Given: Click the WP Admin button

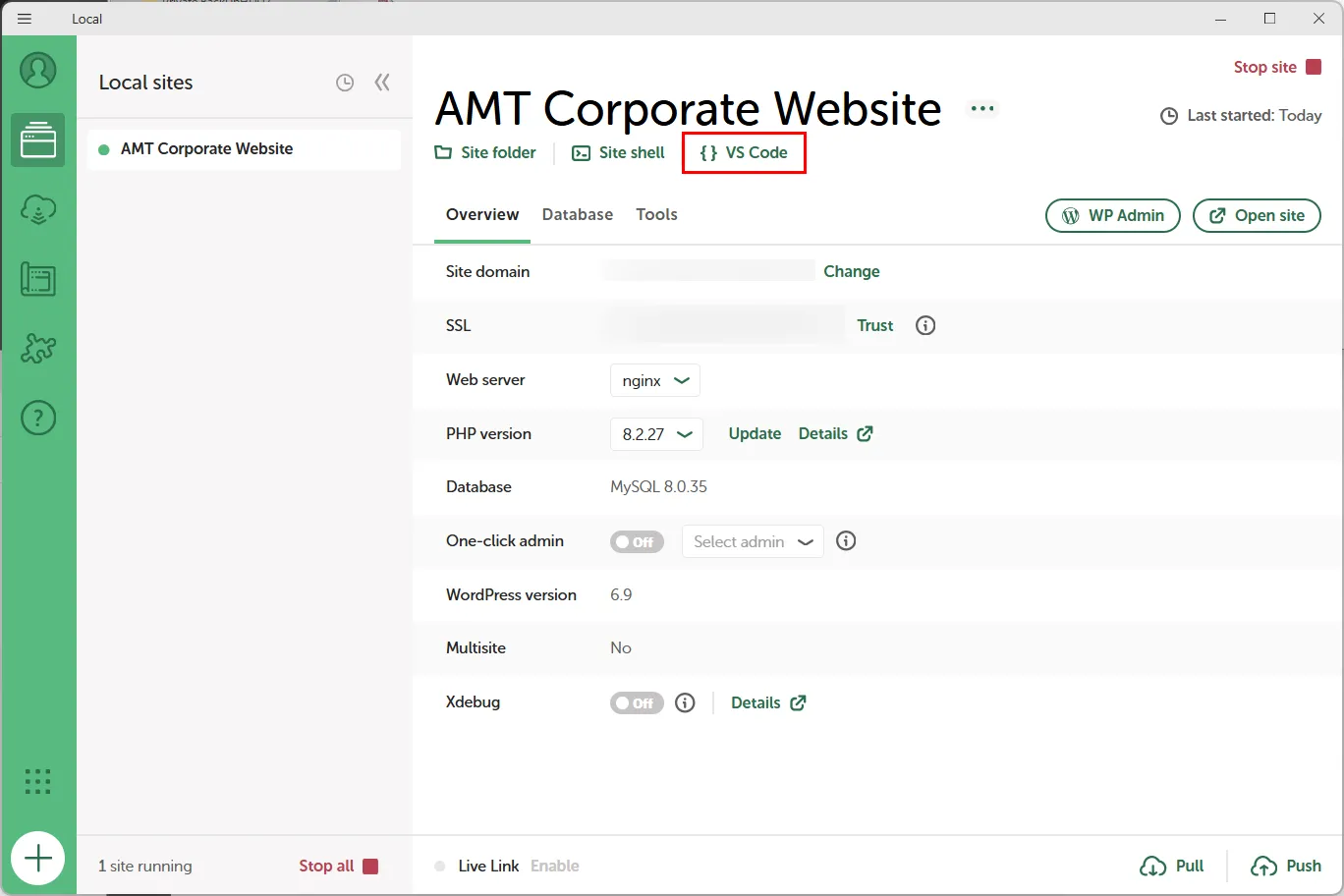Looking at the screenshot, I should pyautogui.click(x=1112, y=216).
